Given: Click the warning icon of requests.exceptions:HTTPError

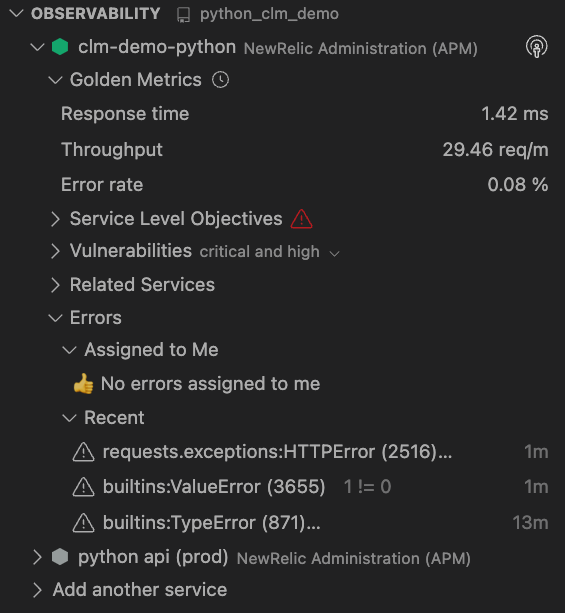Looking at the screenshot, I should [x=83, y=452].
